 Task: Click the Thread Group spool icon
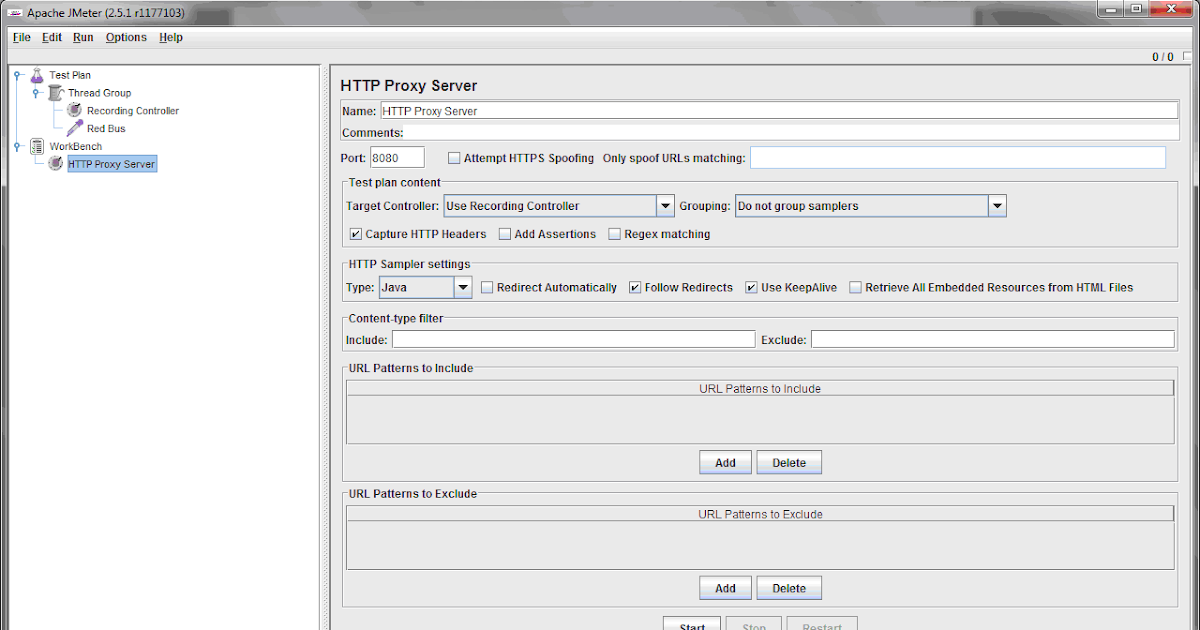pyautogui.click(x=56, y=93)
